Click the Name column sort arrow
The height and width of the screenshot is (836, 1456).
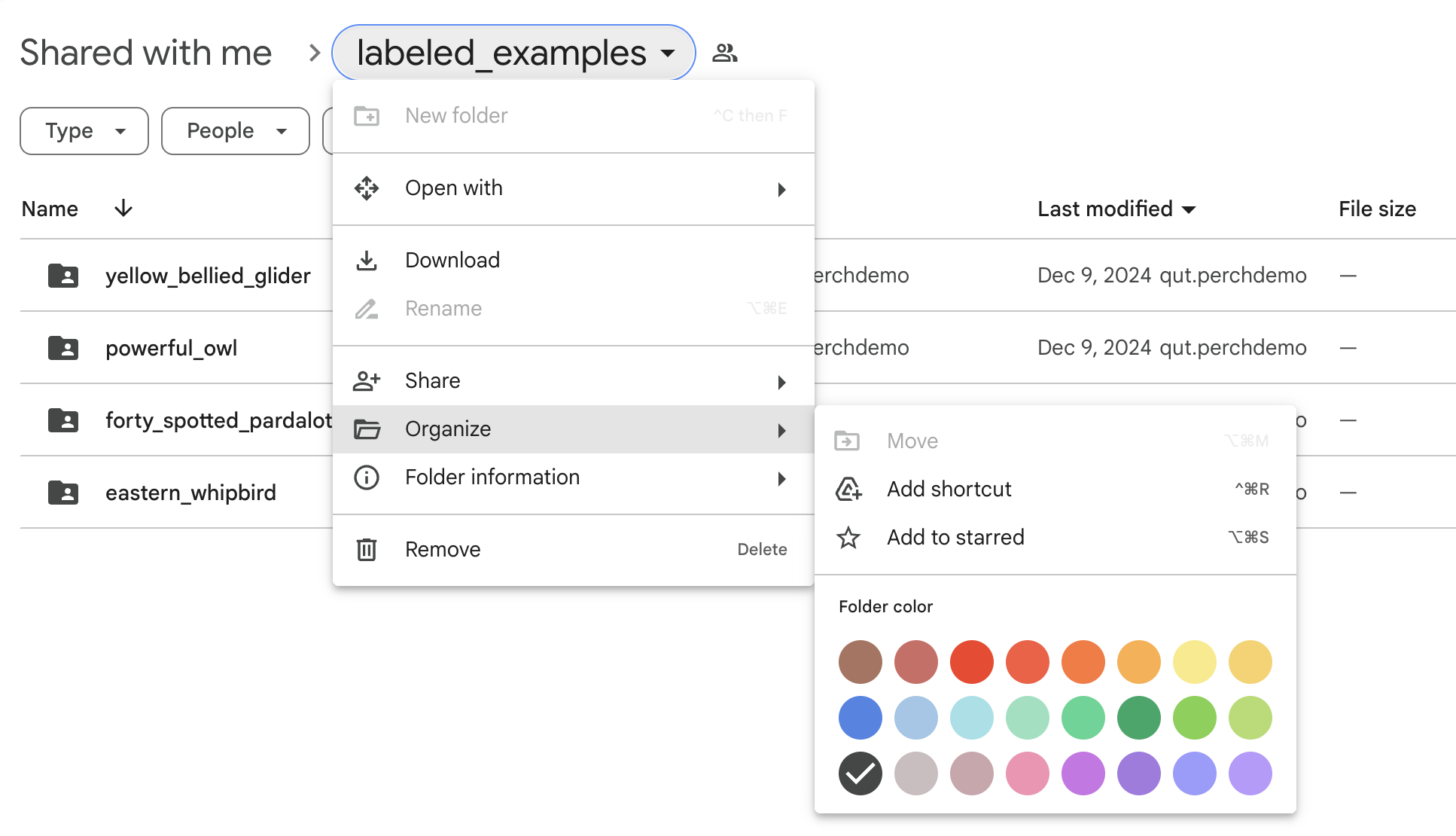(123, 209)
